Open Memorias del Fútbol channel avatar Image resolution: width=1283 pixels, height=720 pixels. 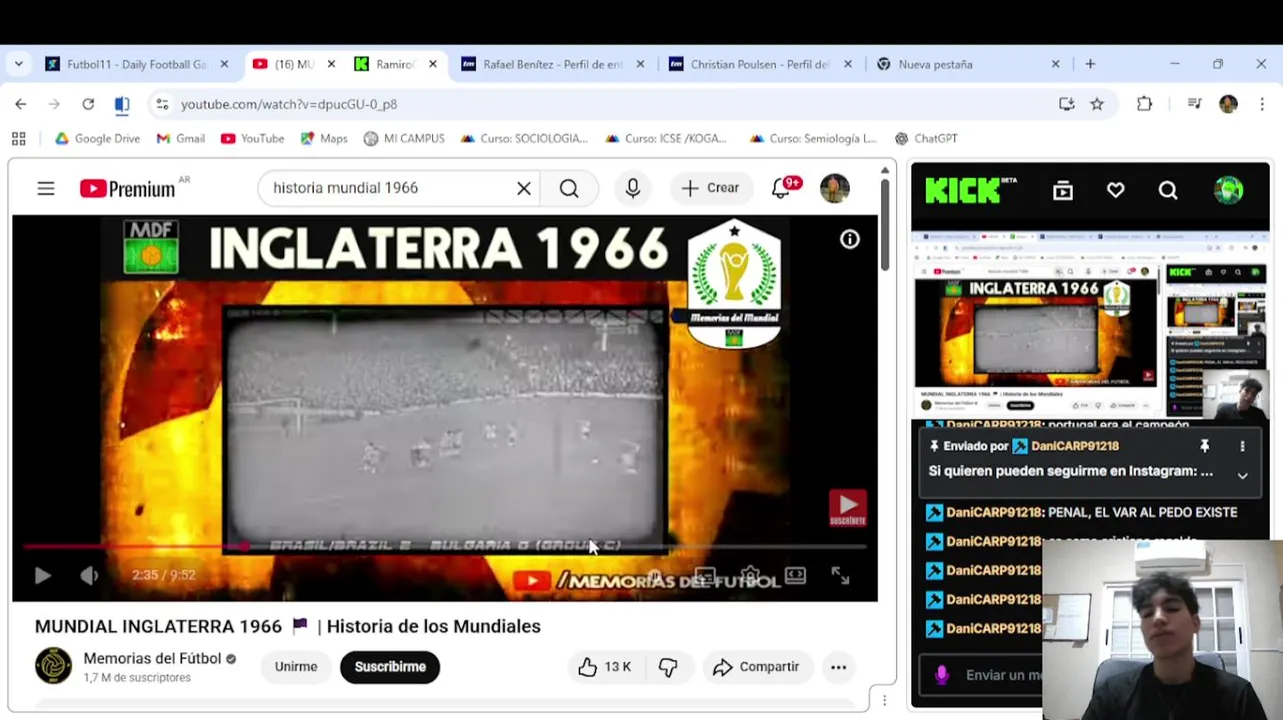pyautogui.click(x=53, y=666)
